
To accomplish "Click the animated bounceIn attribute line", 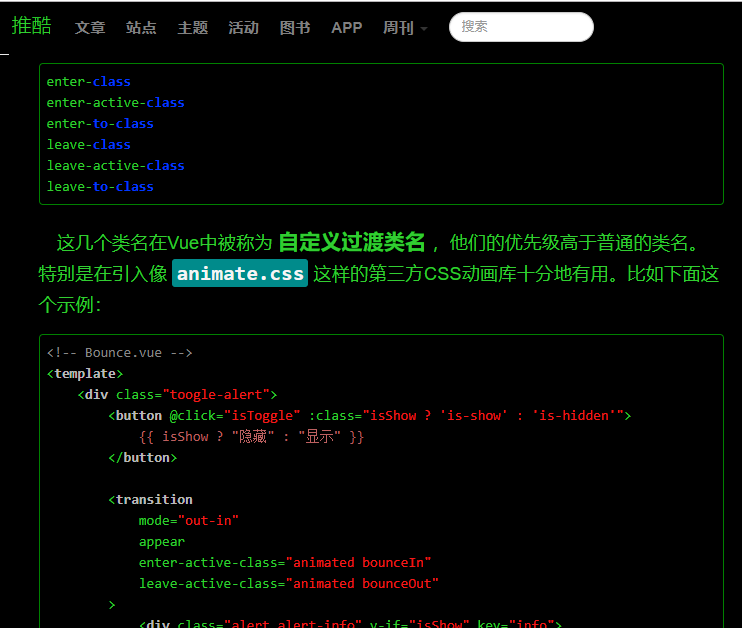I will 285,563.
